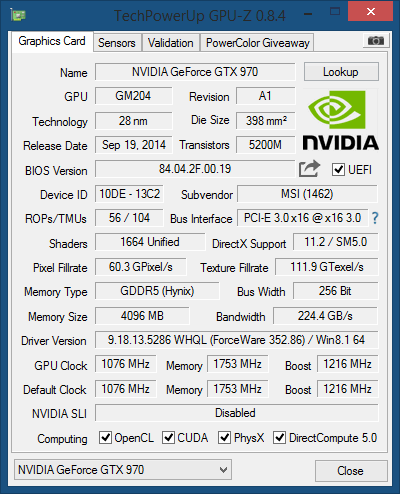The image size is (400, 494).
Task: Switch to the Sensors tab
Action: pos(117,43)
